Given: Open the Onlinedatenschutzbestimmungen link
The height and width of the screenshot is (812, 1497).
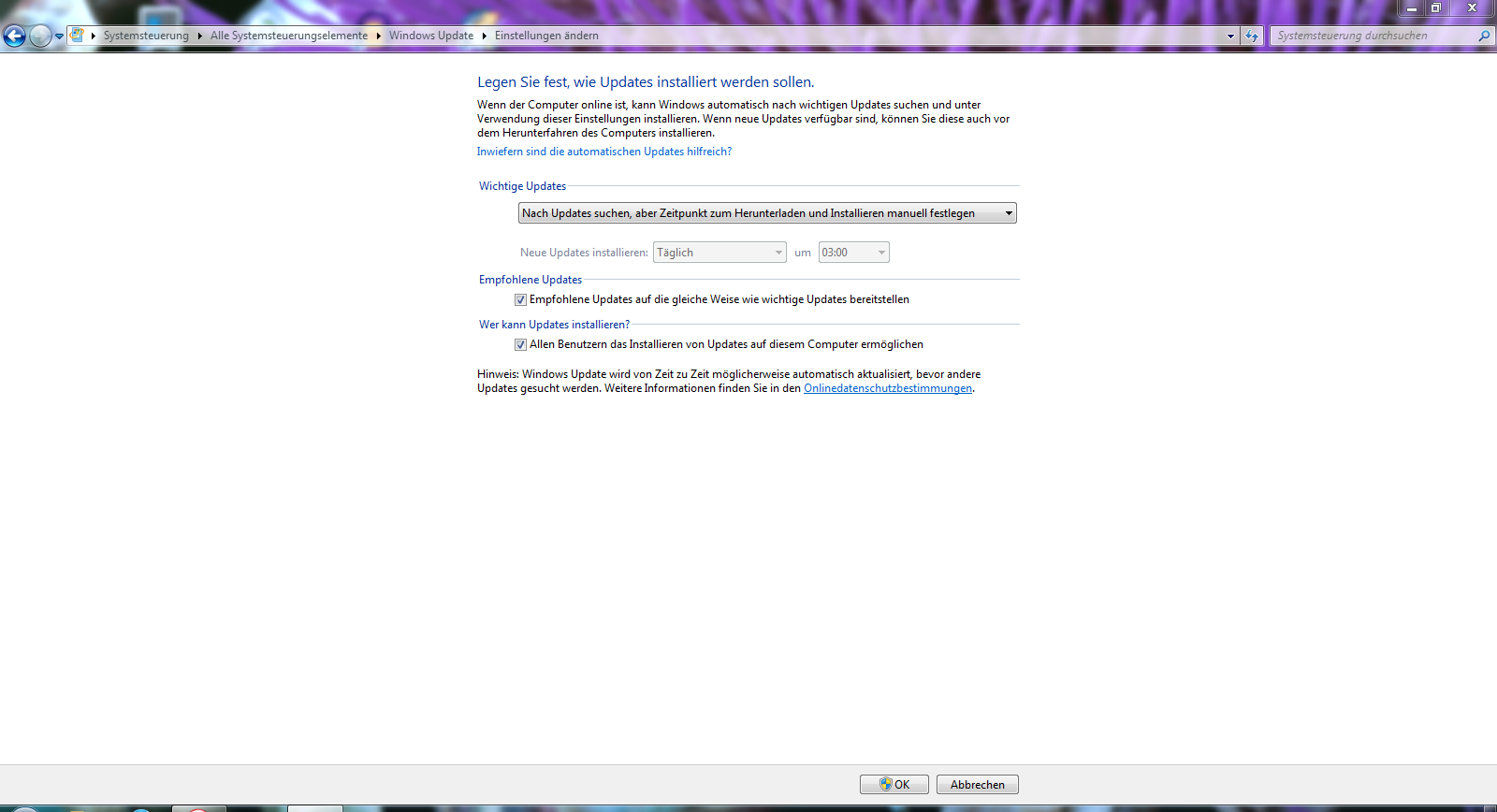Looking at the screenshot, I should tap(888, 388).
